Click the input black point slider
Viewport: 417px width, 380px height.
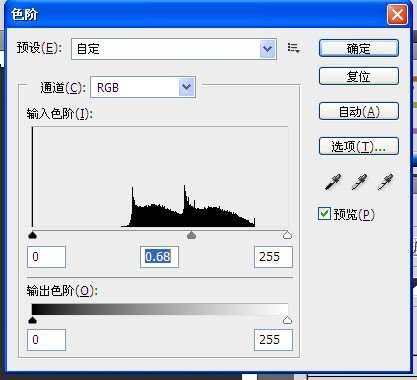point(32,235)
